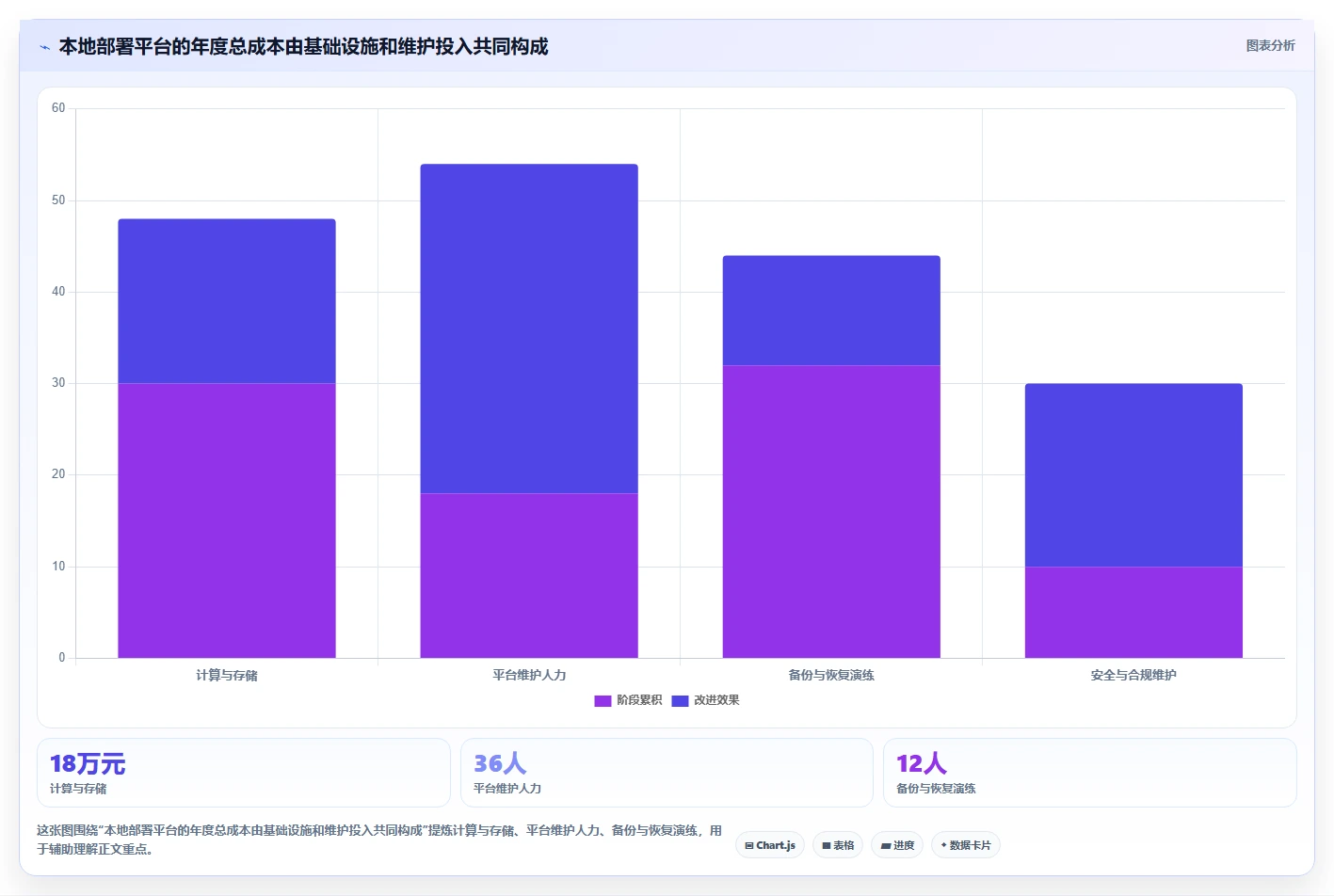This screenshot has width=1334, height=896.
Task: Click the 备份与恢复演练 x-axis label
Action: [x=831, y=675]
